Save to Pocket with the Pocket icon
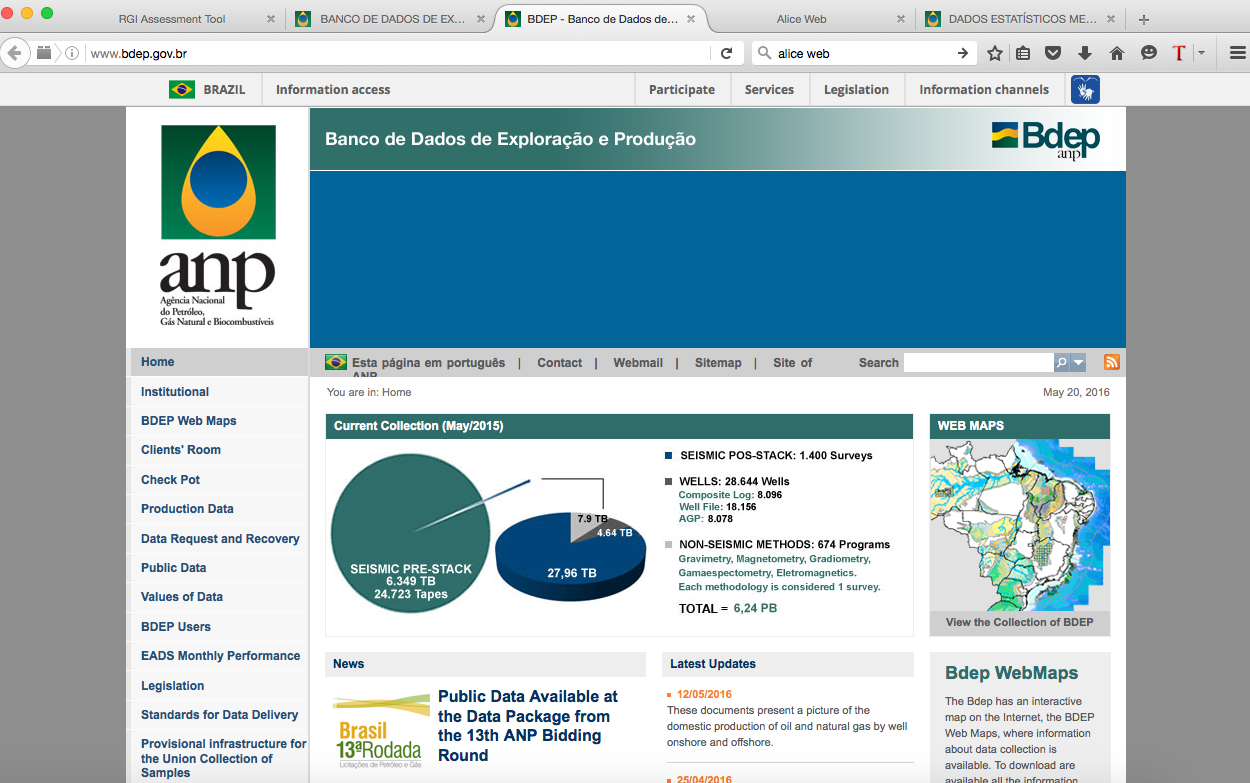Screen dimensions: 1250x783 1053,53
